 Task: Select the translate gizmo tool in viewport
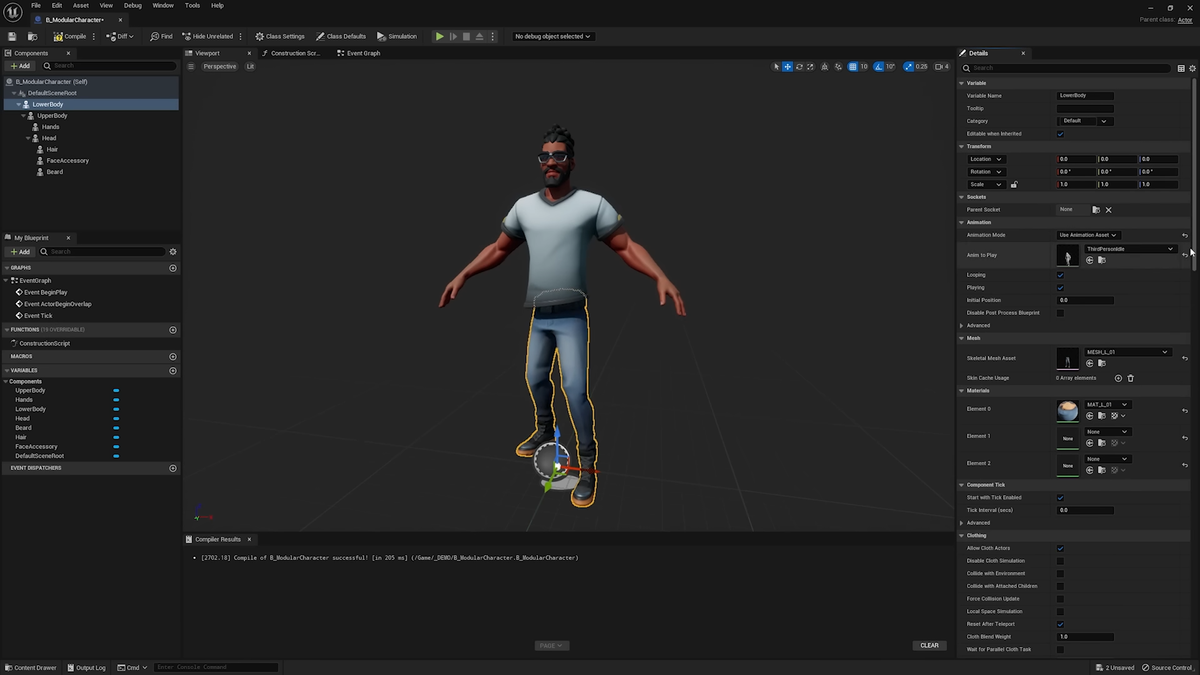pyautogui.click(x=788, y=67)
